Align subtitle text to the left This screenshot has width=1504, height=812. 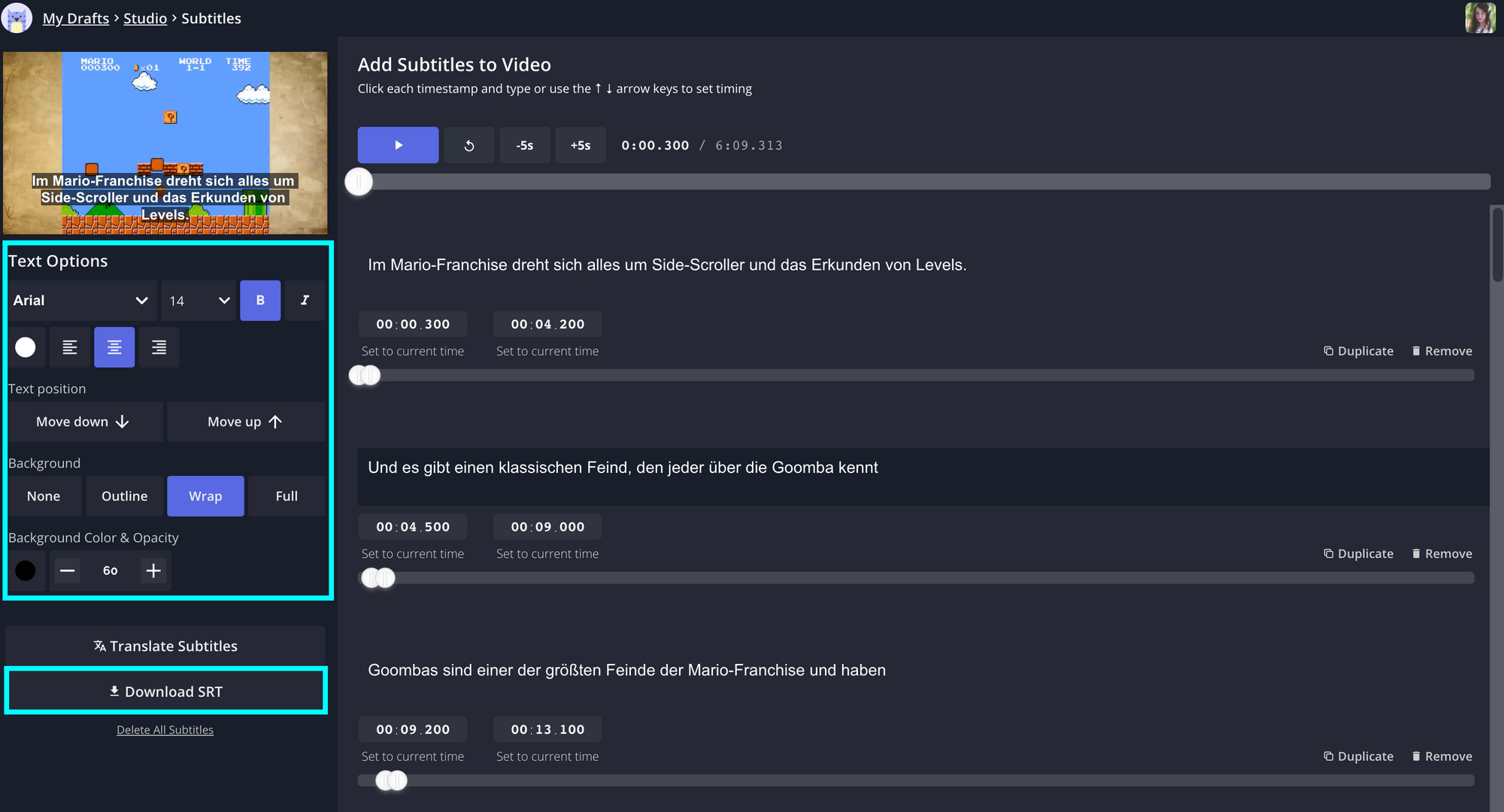coord(70,347)
